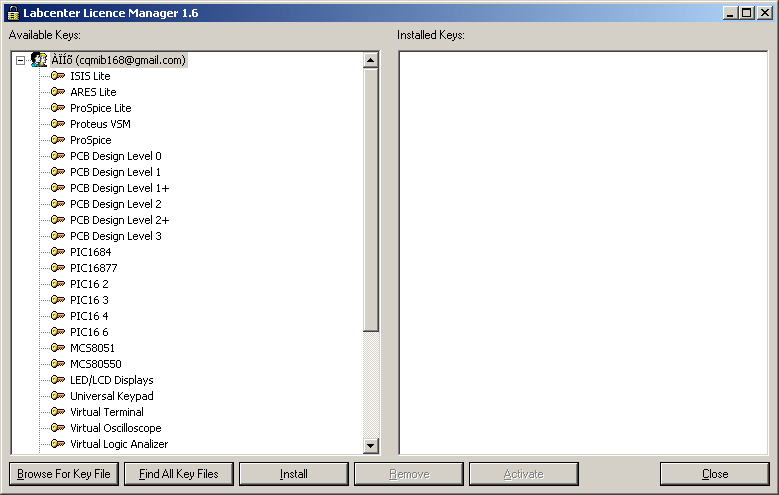Click key icon next to MCS8051

pyautogui.click(x=58, y=348)
